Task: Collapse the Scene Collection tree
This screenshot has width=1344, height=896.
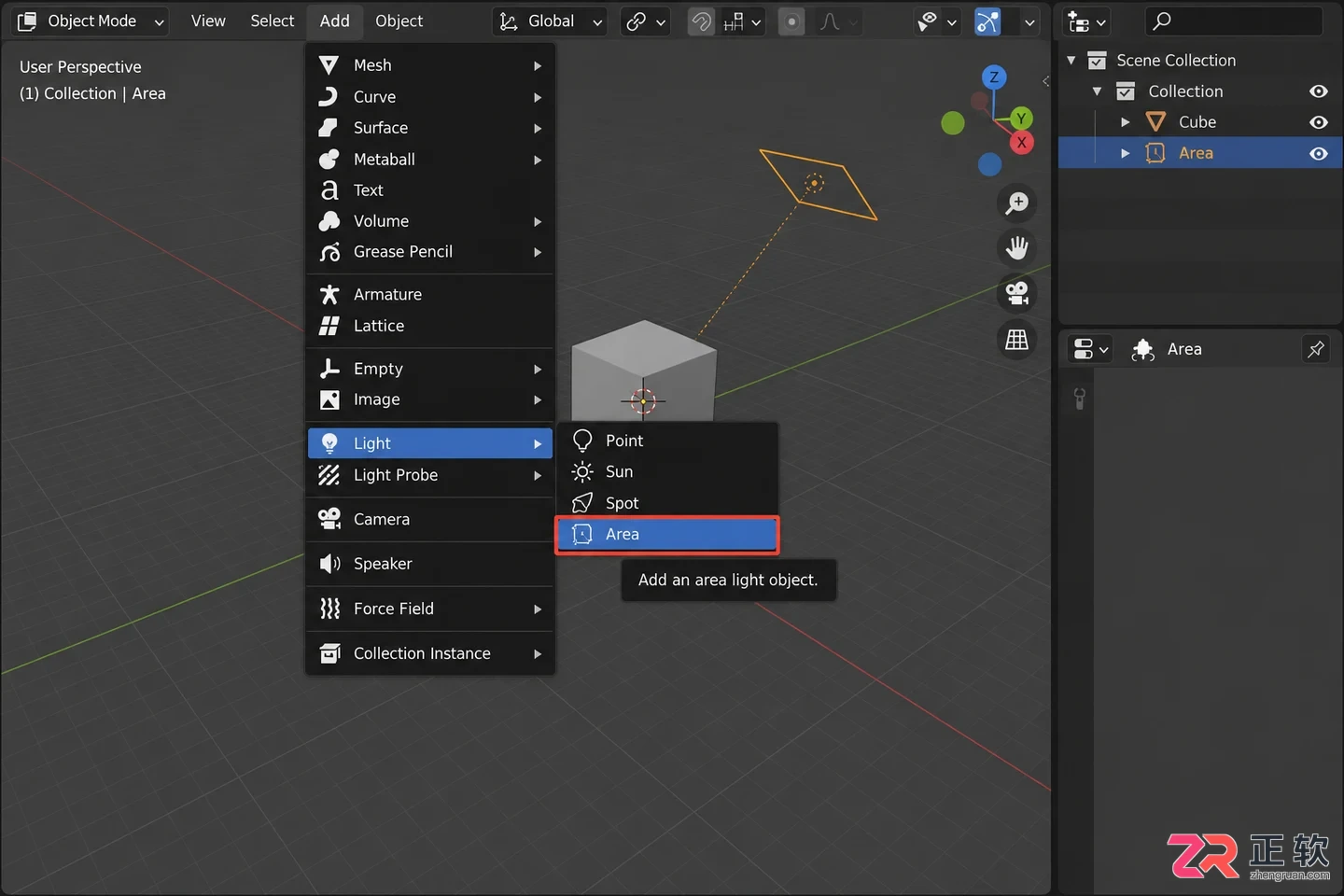Action: point(1071,61)
